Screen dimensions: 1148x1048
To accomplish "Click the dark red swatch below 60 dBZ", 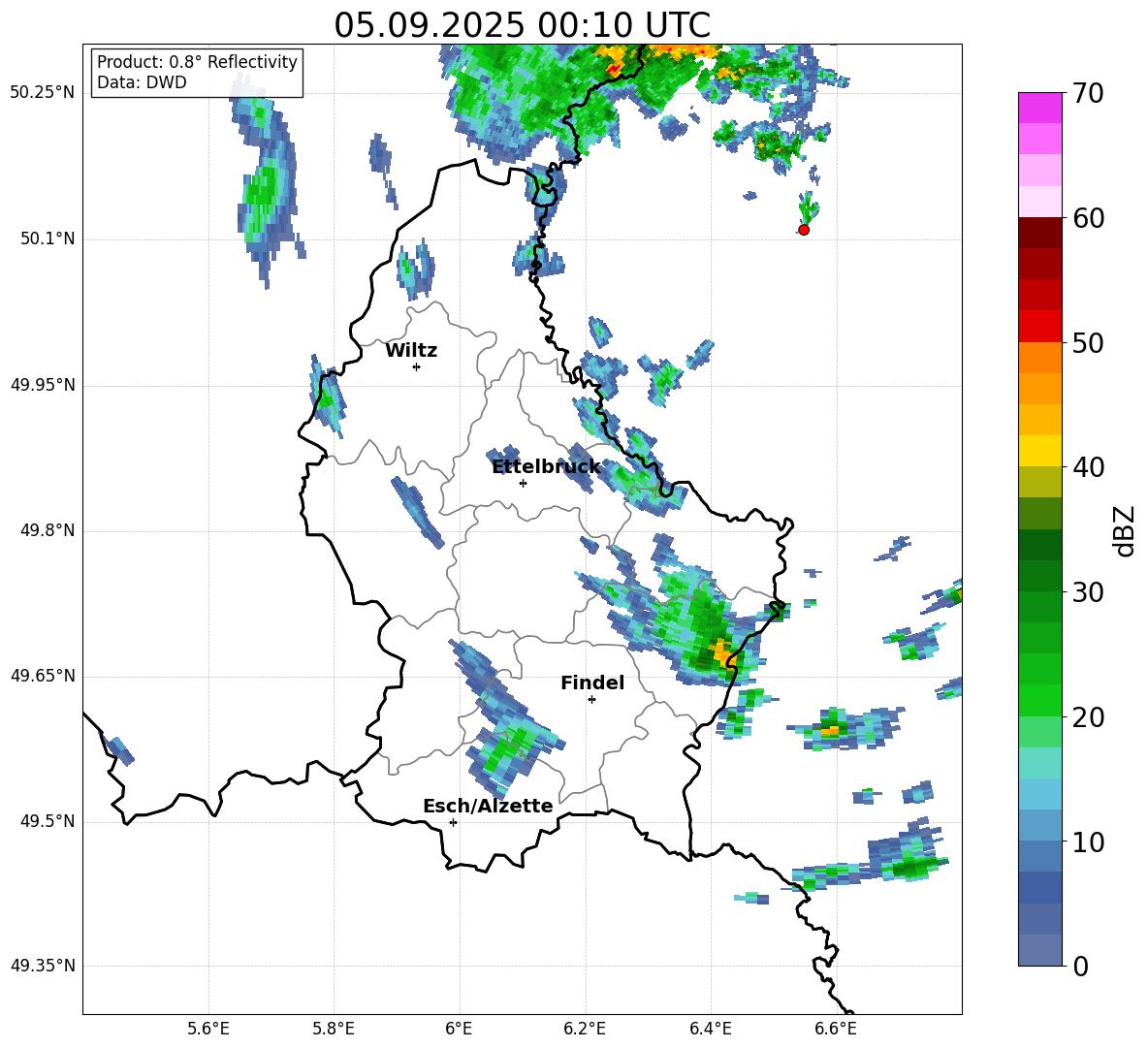I will click(x=1039, y=232).
